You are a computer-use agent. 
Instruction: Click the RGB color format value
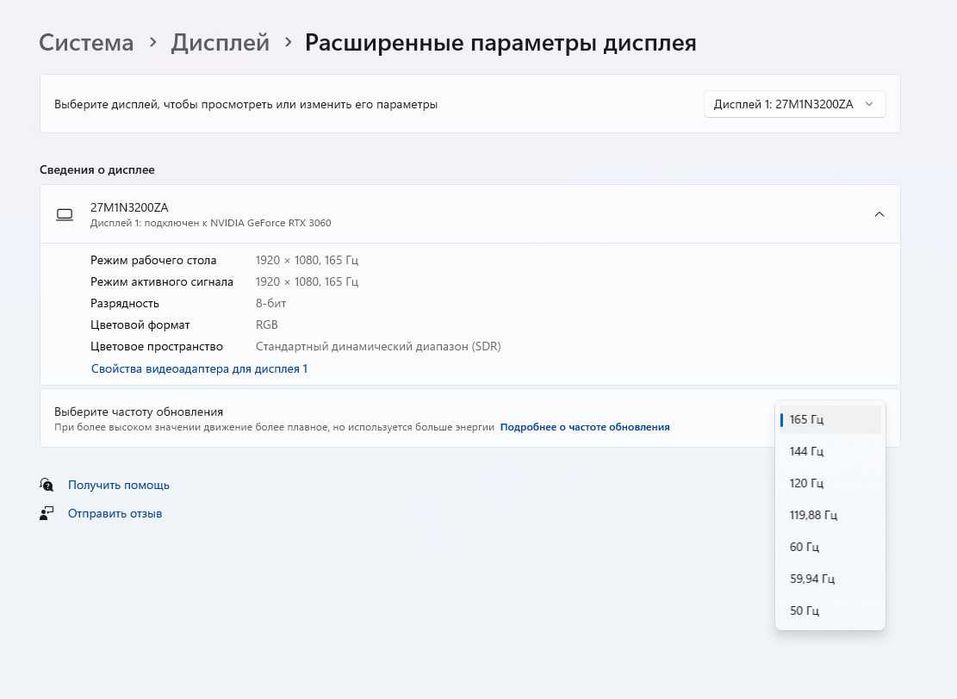[267, 325]
